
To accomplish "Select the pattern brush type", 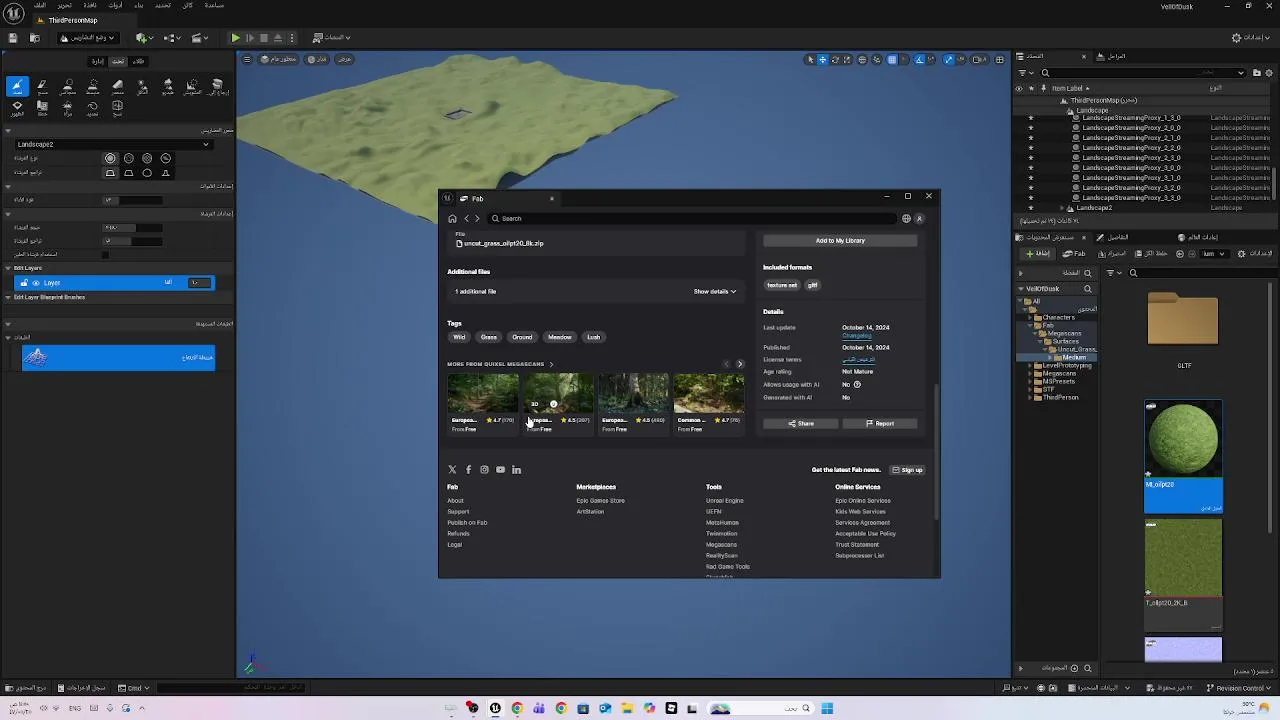I will (147, 158).
